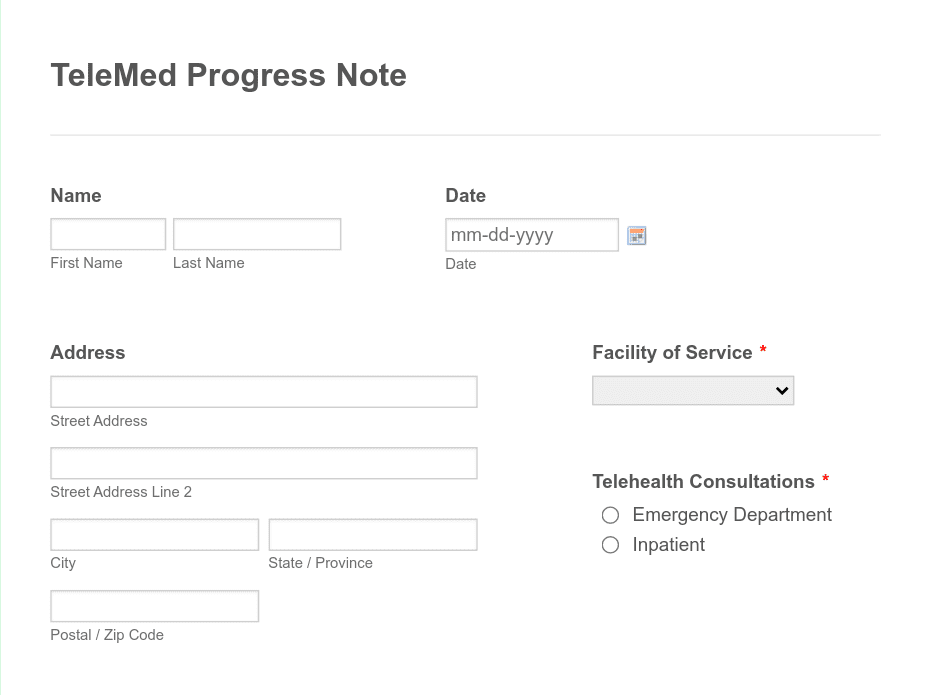Click into the Street Address field

[x=263, y=391]
